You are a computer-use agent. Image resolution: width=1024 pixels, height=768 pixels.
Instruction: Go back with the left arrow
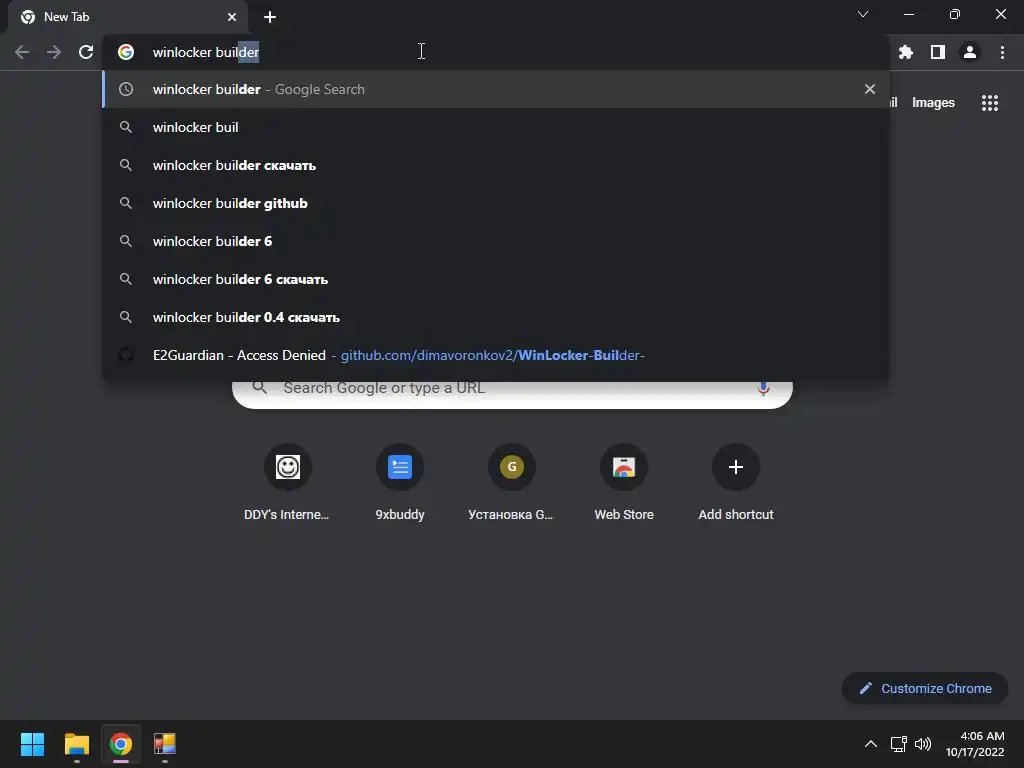[22, 52]
